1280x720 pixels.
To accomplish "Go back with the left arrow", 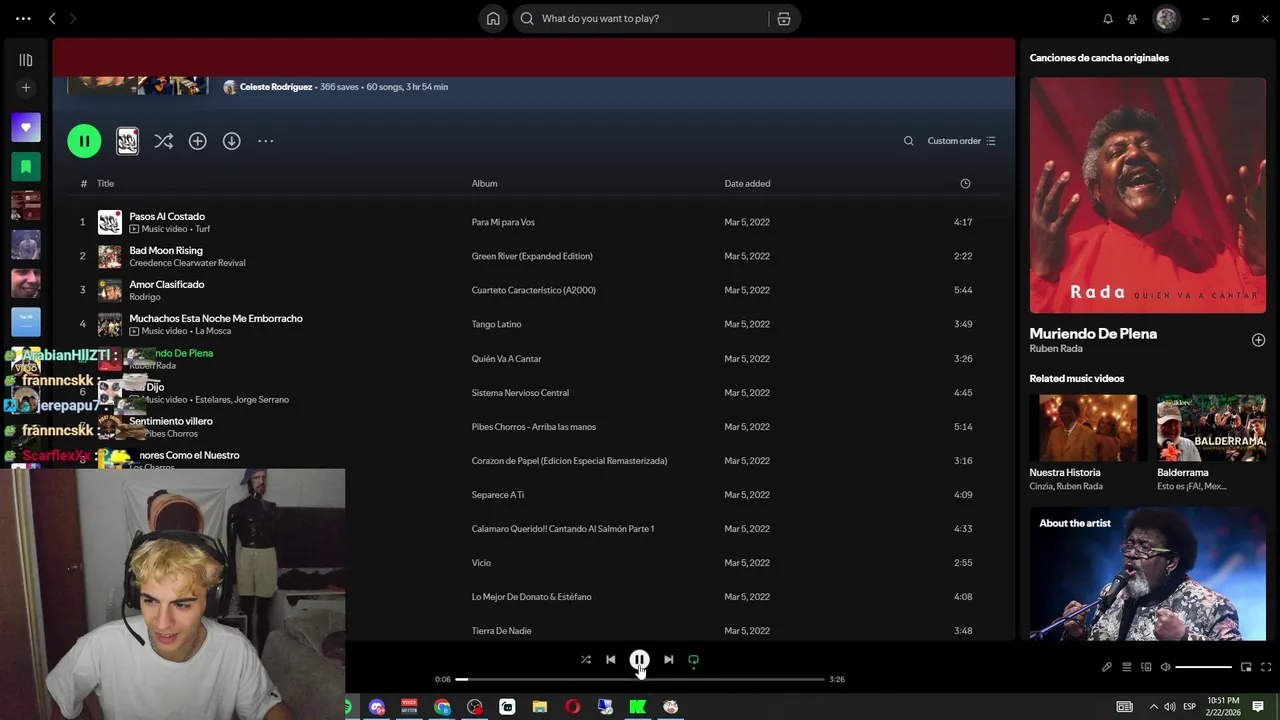I will click(x=52, y=18).
